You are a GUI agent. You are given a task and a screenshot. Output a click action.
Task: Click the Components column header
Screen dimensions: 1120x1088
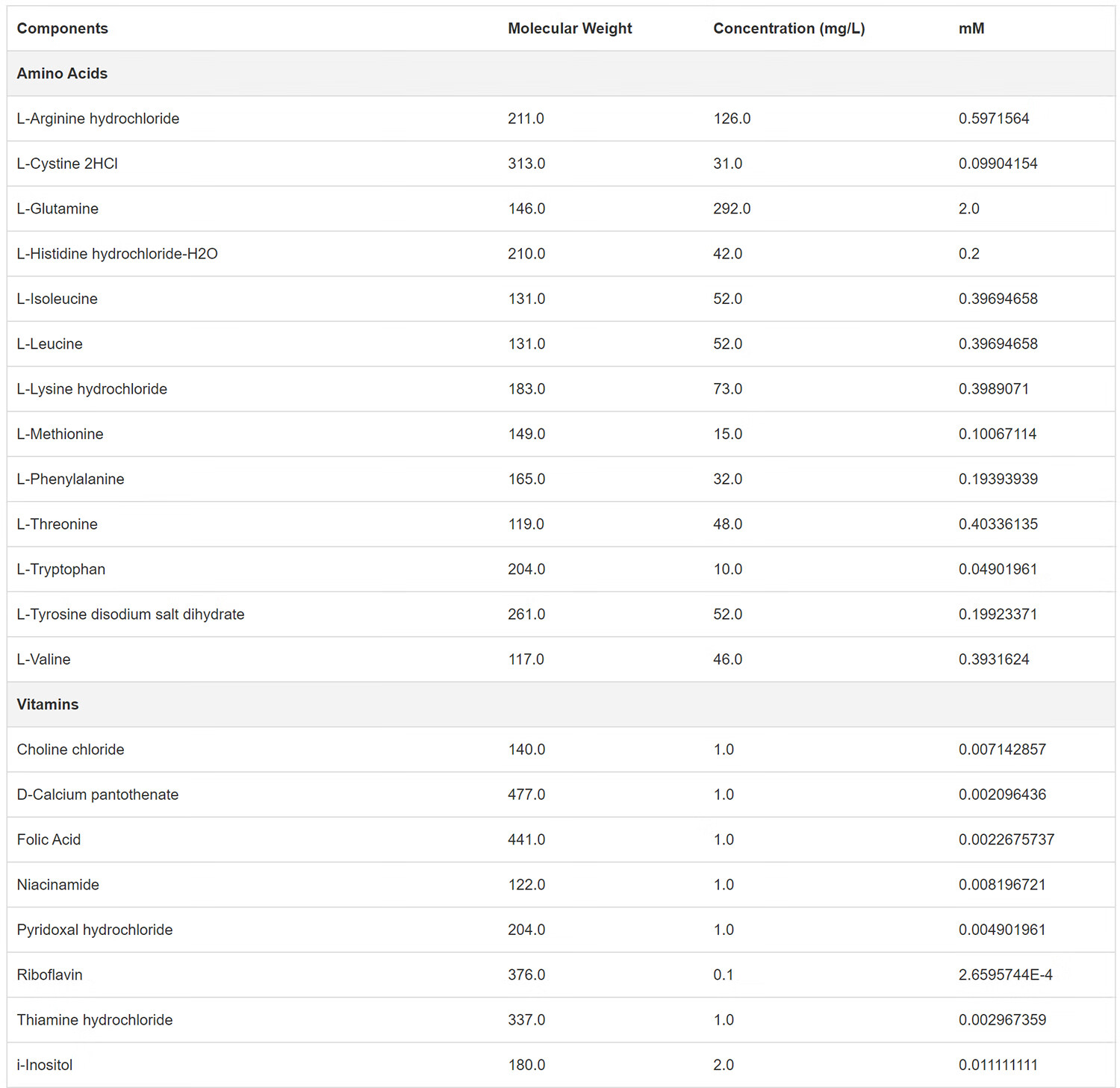tap(62, 28)
